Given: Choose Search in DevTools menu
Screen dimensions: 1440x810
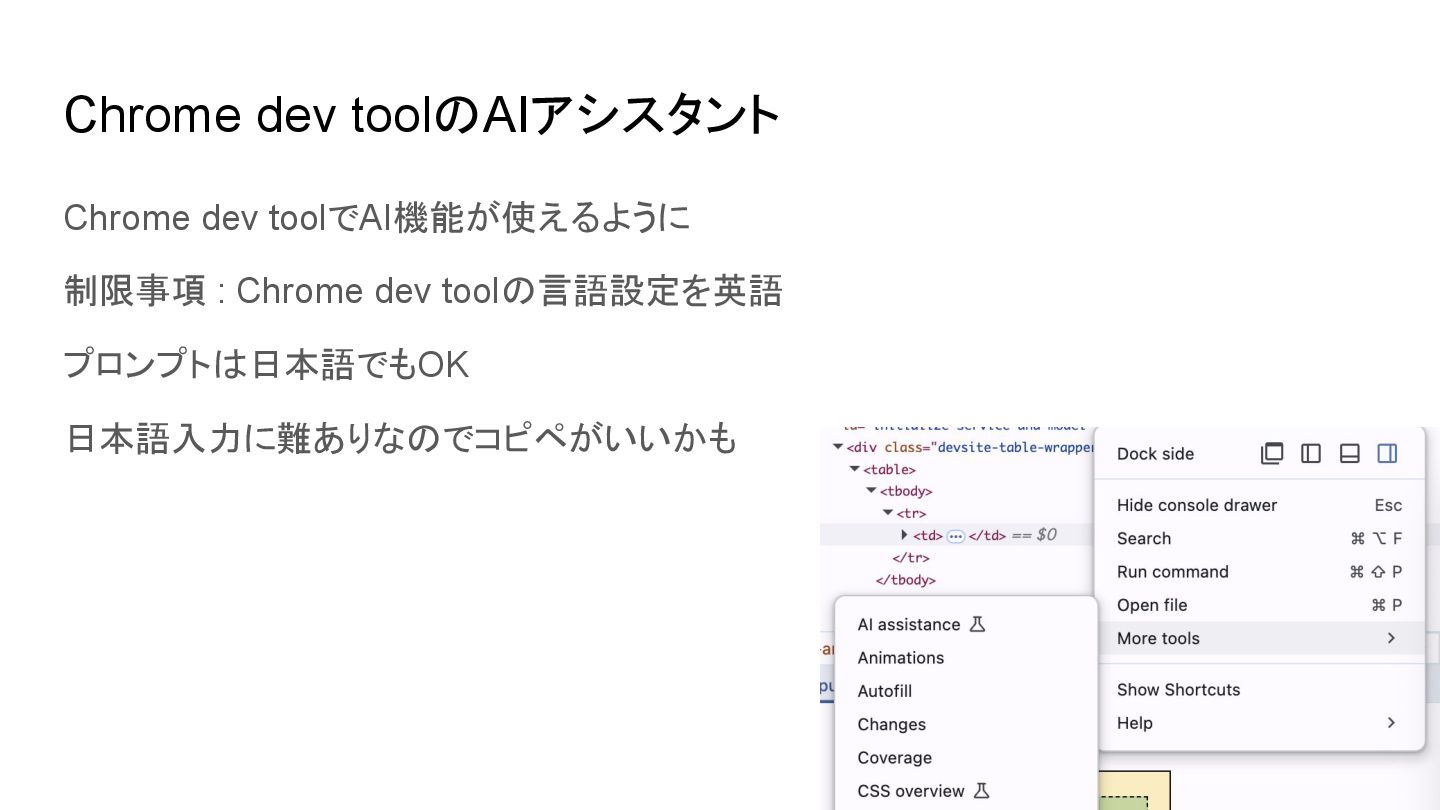Looking at the screenshot, I should click(1260, 538).
